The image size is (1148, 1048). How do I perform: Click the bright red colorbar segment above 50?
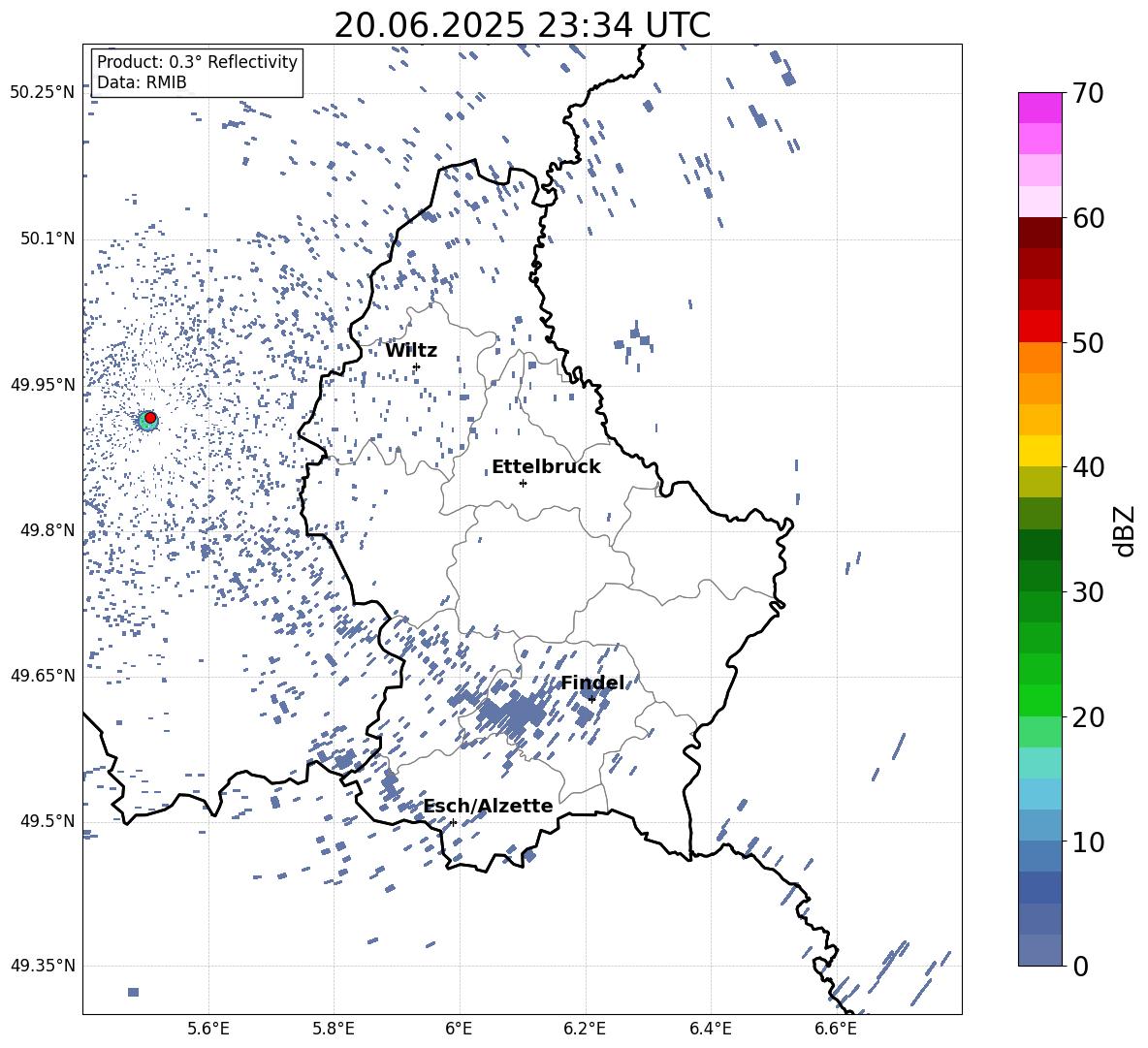[1039, 327]
